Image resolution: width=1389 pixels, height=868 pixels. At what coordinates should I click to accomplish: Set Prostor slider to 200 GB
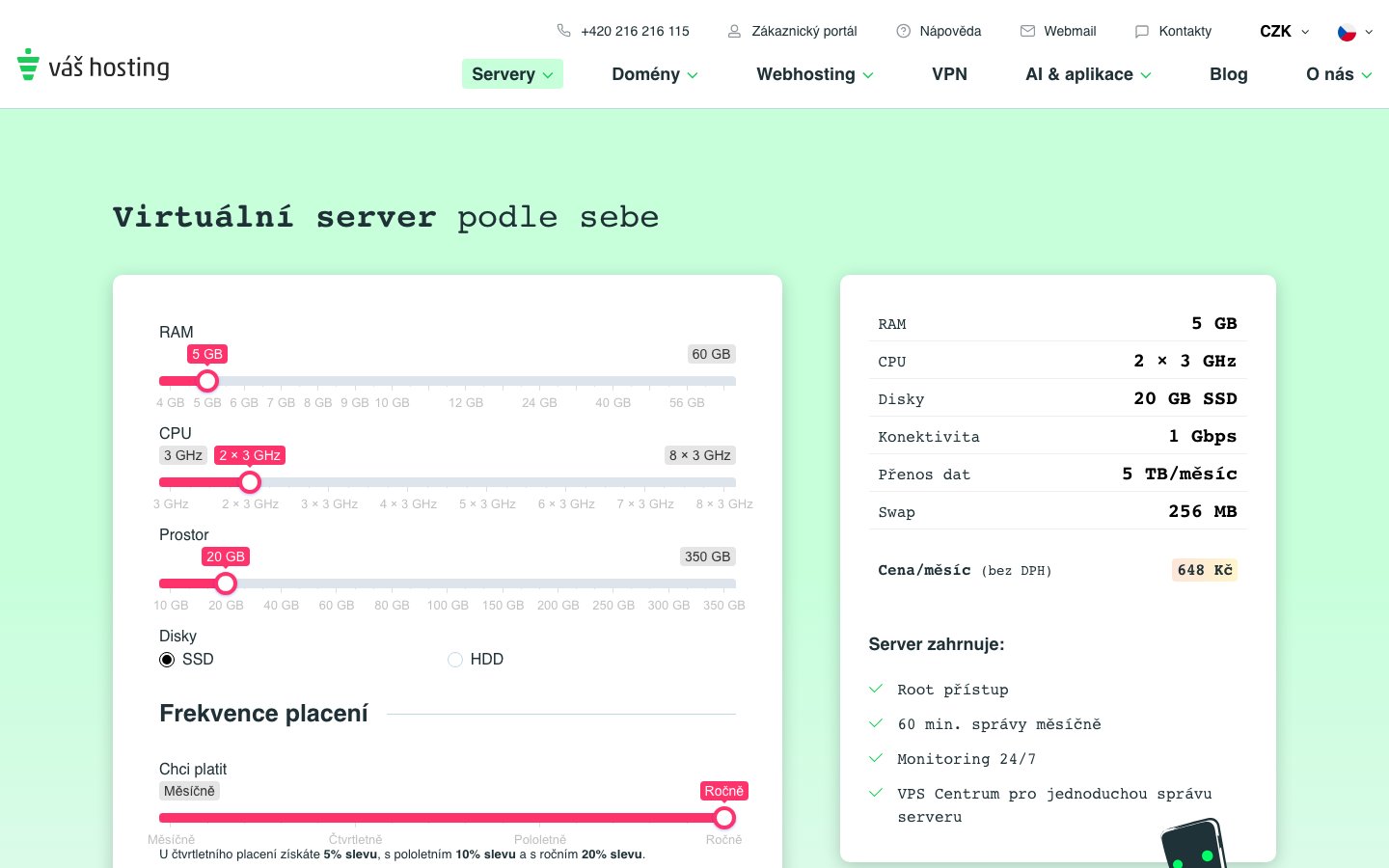[x=558, y=605]
